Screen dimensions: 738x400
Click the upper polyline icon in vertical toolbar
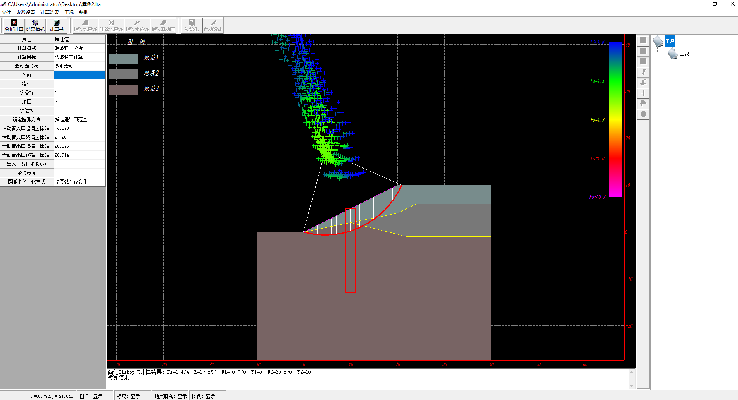click(643, 72)
